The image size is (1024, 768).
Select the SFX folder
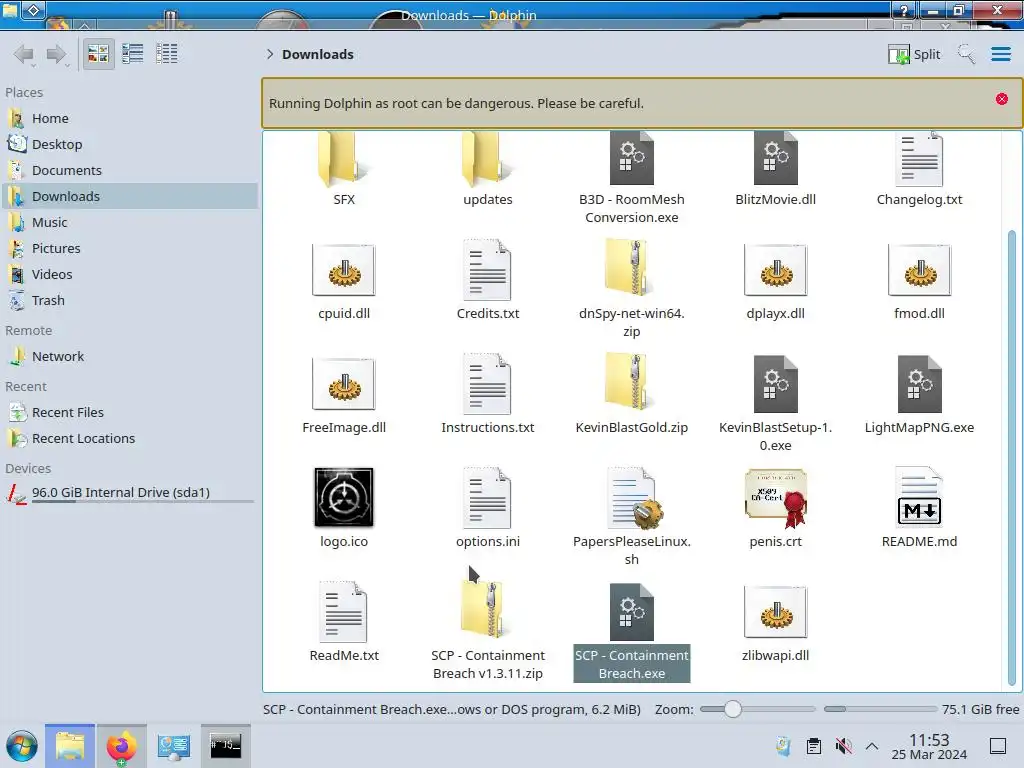click(344, 169)
